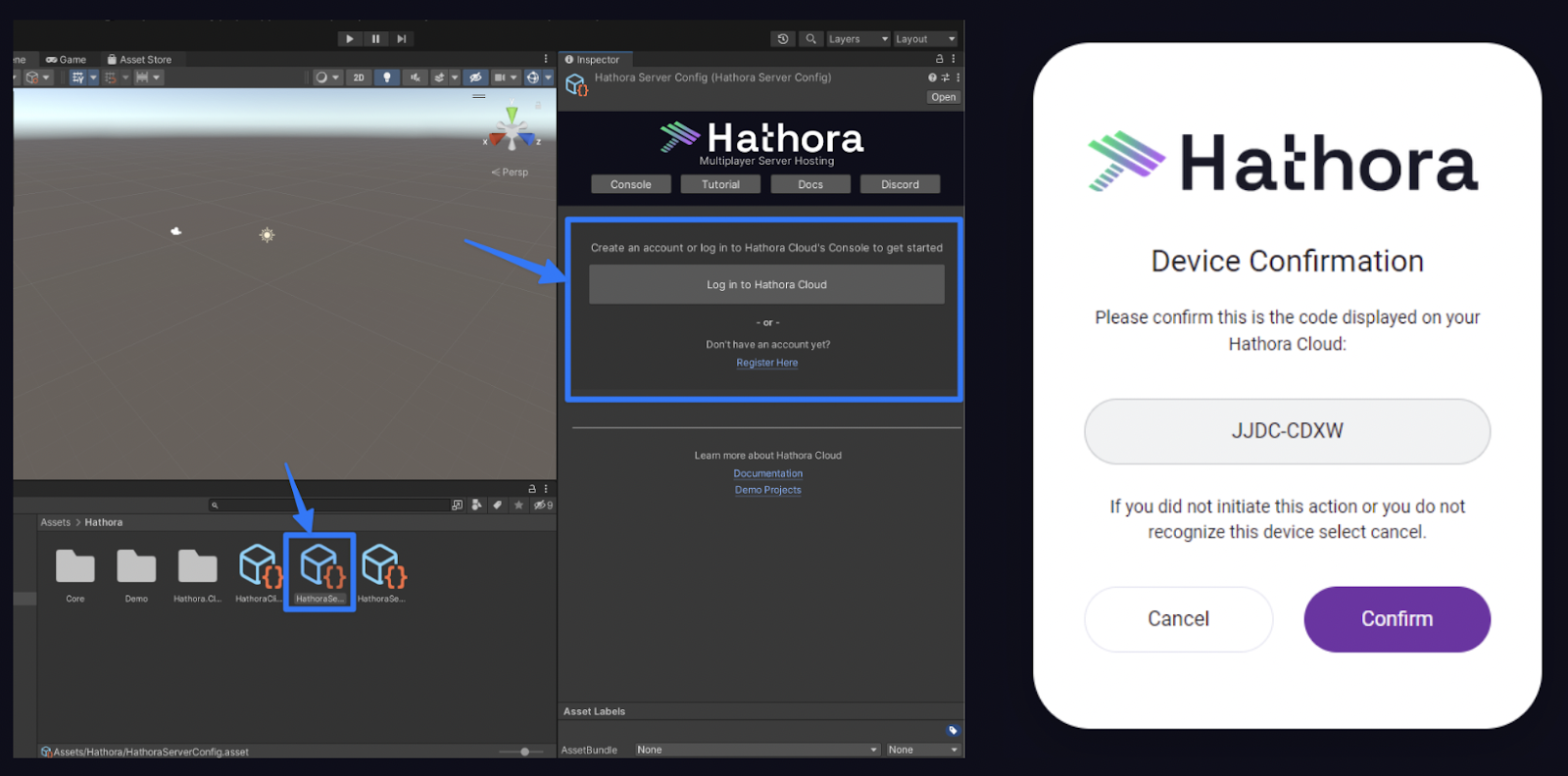Toggle the Persp projection label
The height and width of the screenshot is (776, 1568).
point(510,172)
